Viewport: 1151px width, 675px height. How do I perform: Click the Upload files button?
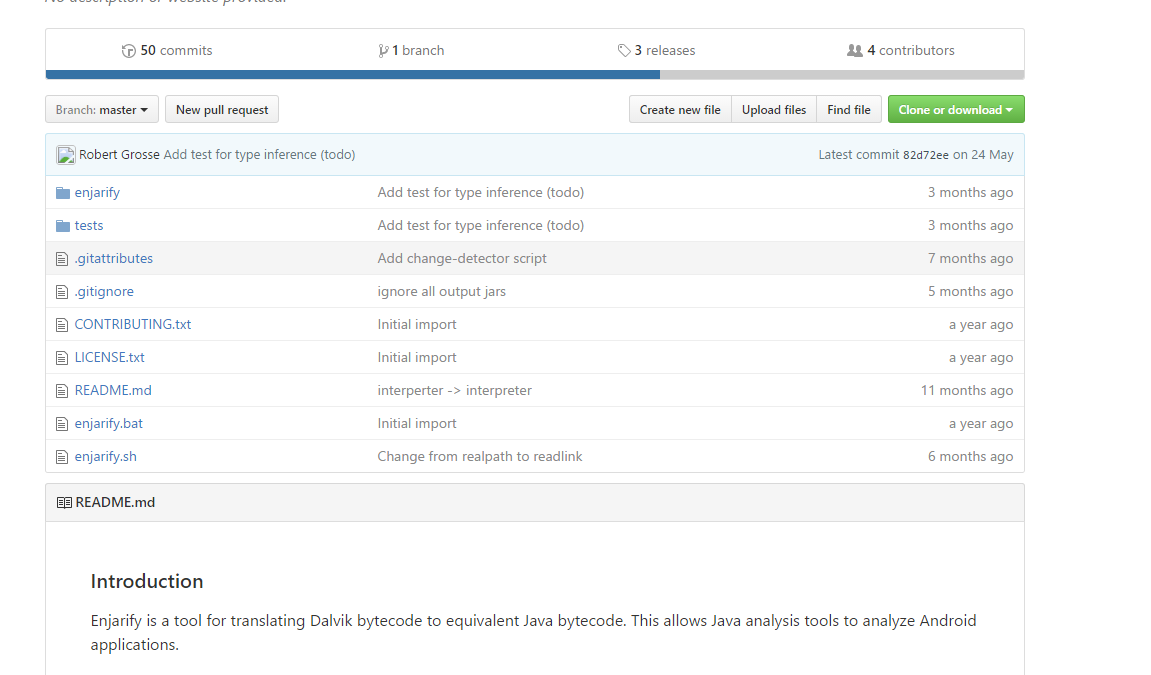tap(774, 109)
